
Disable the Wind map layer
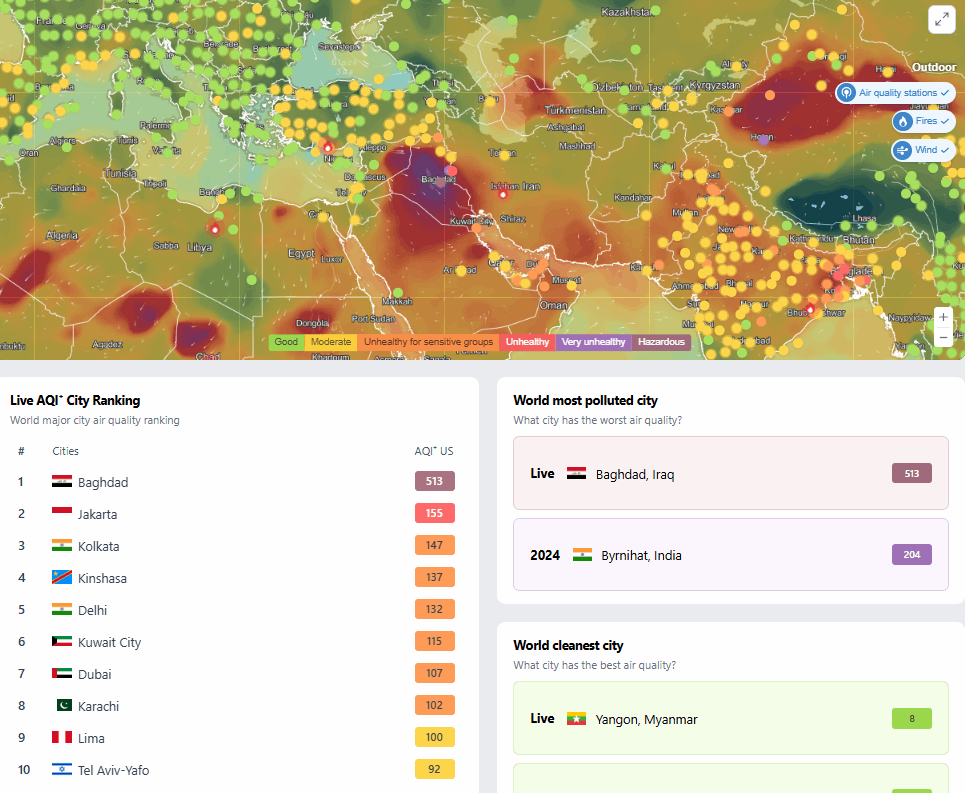click(x=922, y=150)
